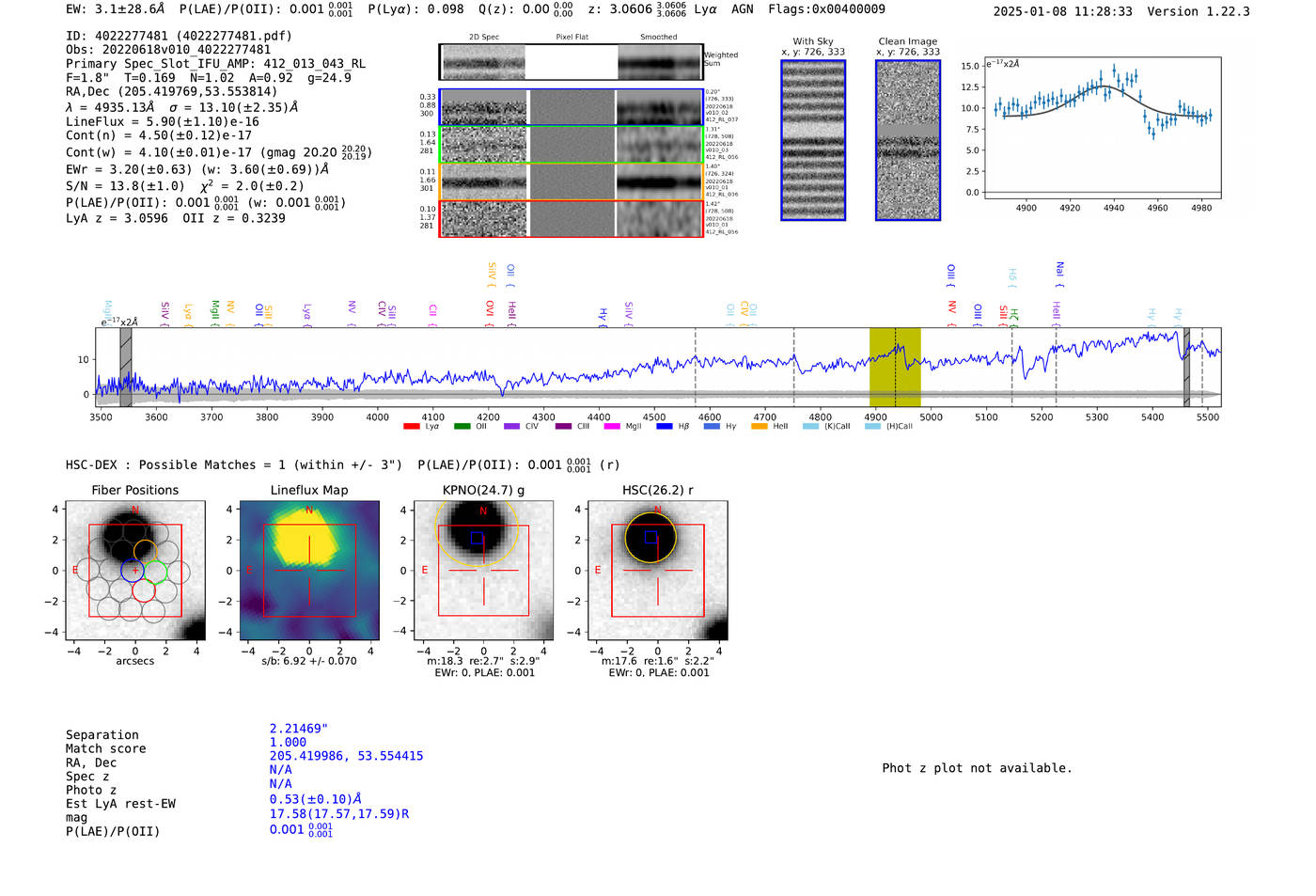
Task: Click the hatched gray band near 5460 Å
Action: click(x=1186, y=368)
